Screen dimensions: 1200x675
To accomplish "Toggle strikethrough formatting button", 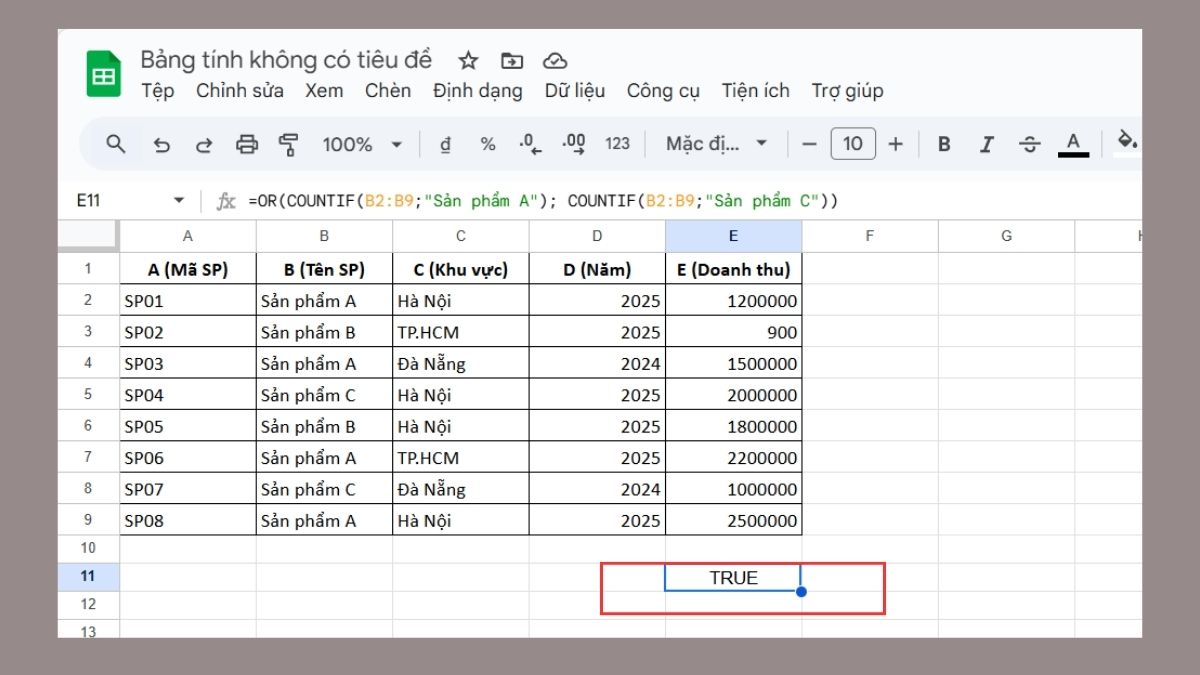I will click(1030, 144).
